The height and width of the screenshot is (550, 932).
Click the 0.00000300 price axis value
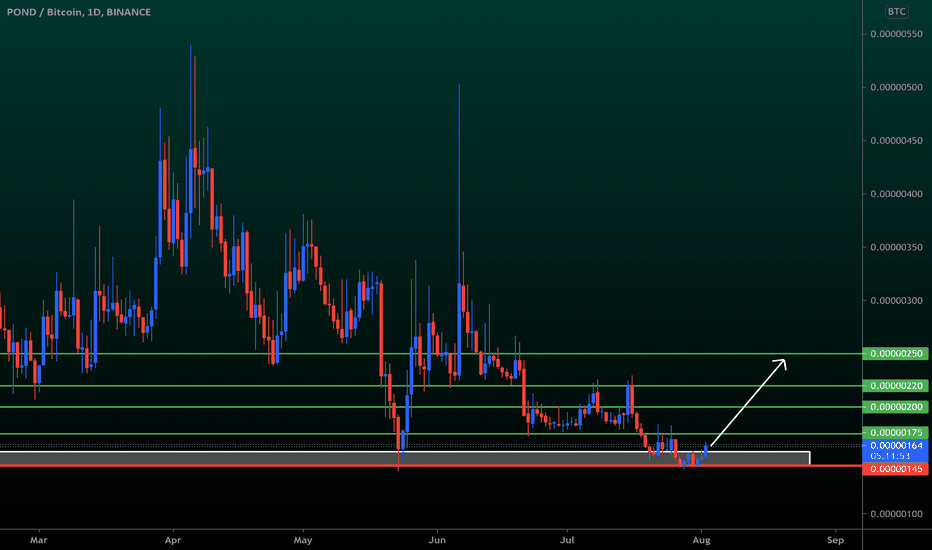(x=896, y=301)
